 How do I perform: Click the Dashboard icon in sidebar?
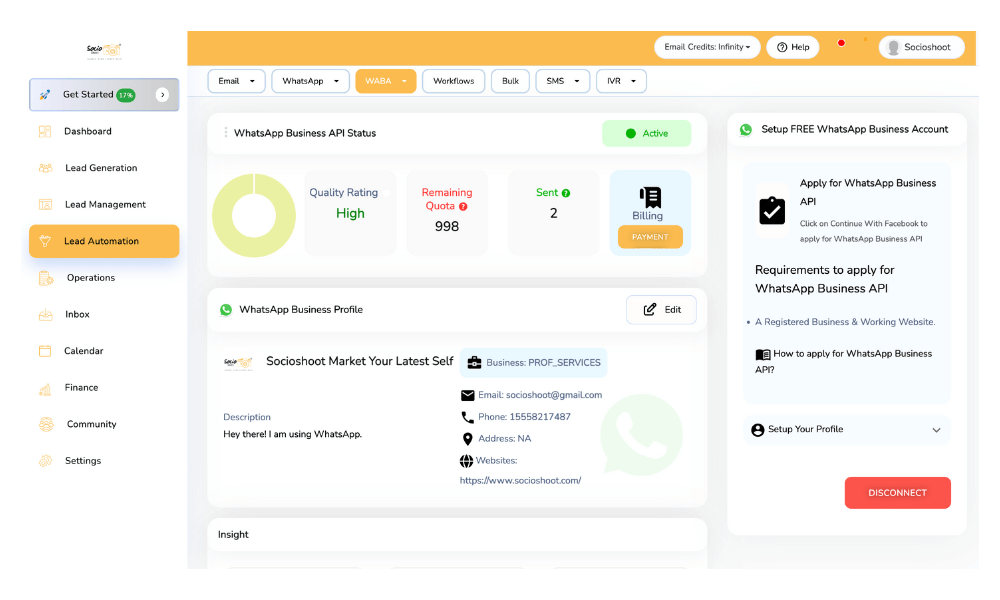(x=45, y=131)
